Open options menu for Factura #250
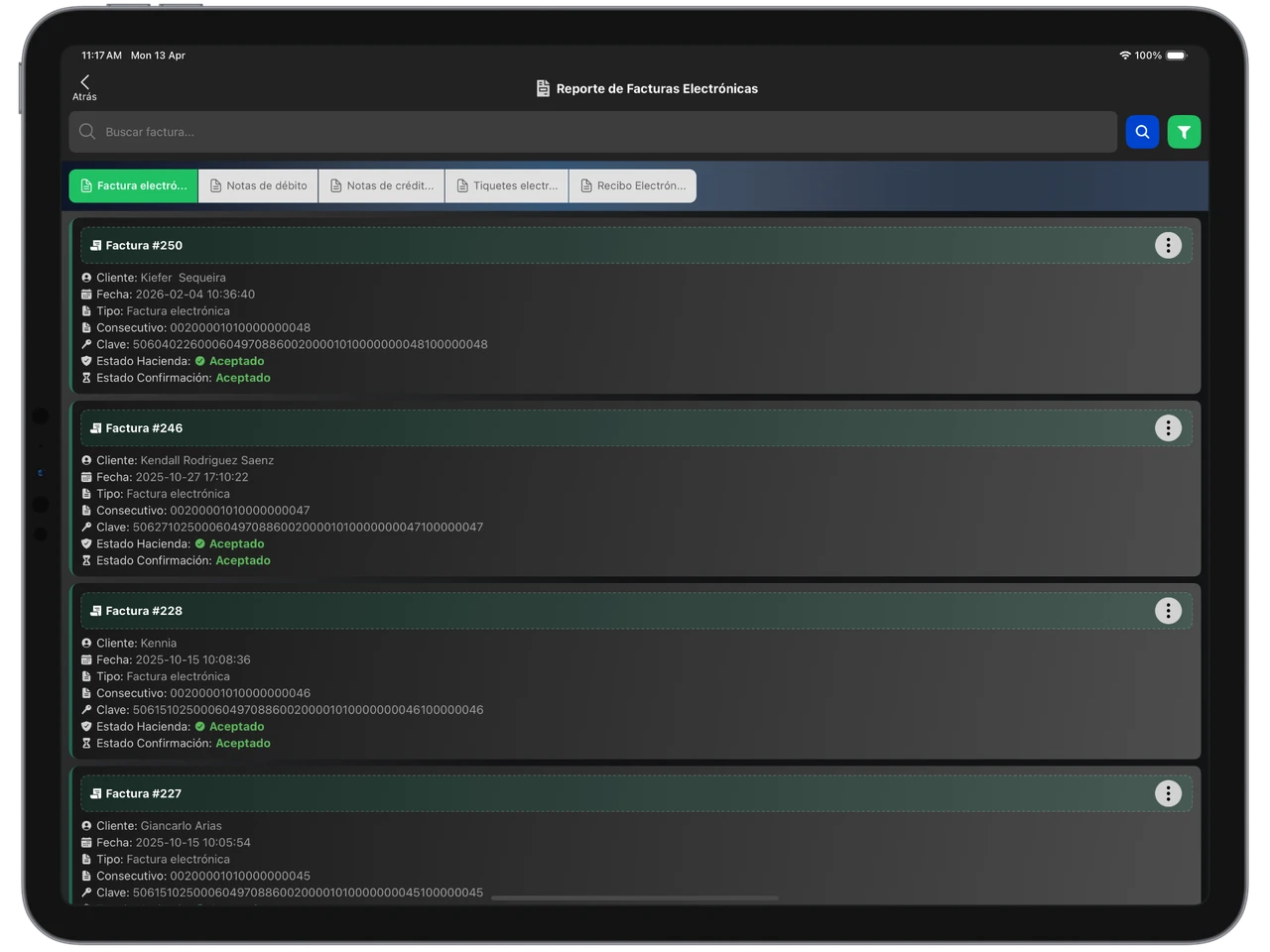The image size is (1270, 952). pyautogui.click(x=1168, y=245)
